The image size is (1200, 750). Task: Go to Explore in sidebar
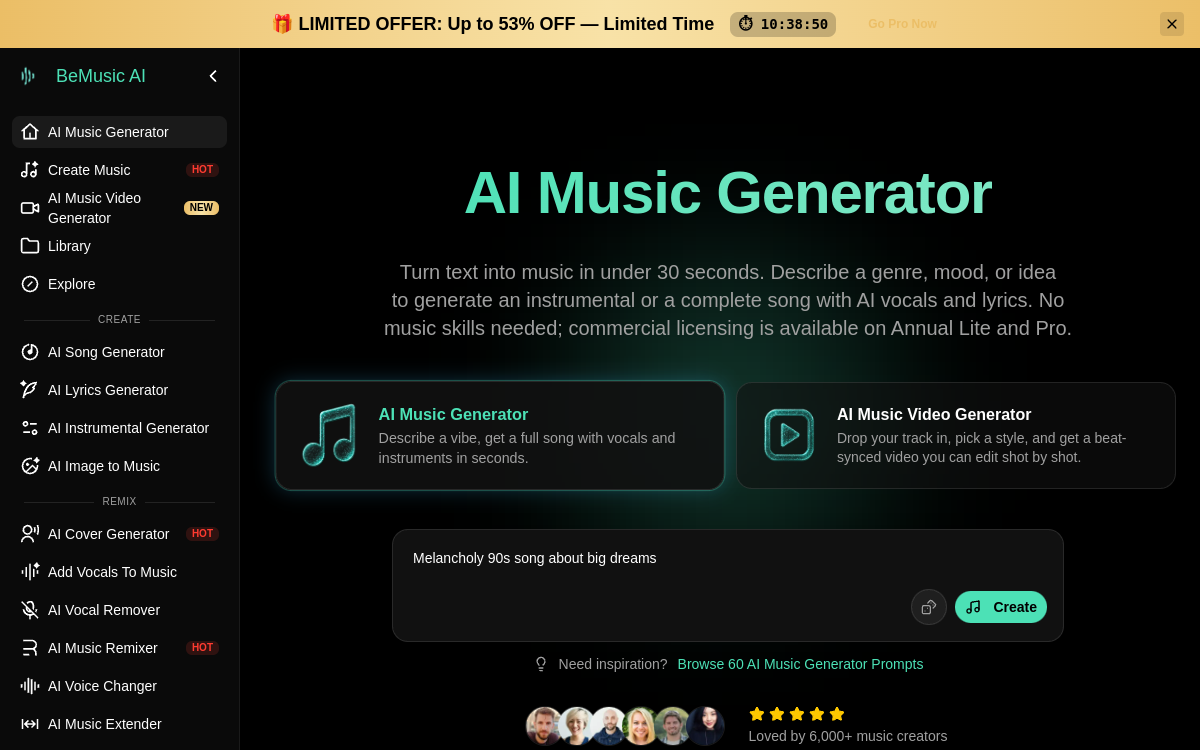119,284
